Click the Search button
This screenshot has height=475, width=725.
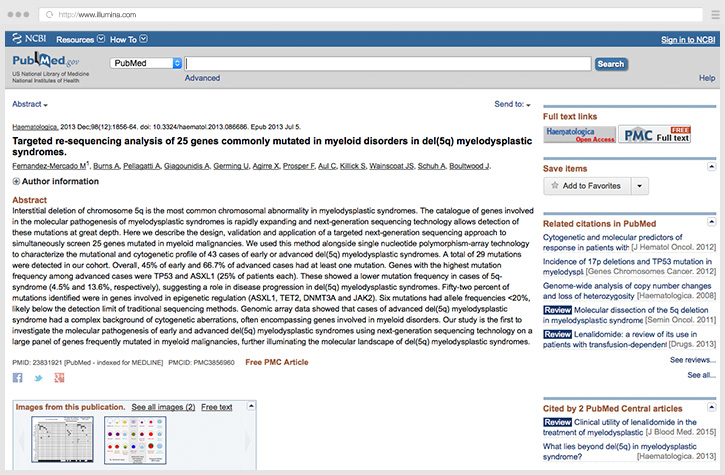pyautogui.click(x=611, y=64)
